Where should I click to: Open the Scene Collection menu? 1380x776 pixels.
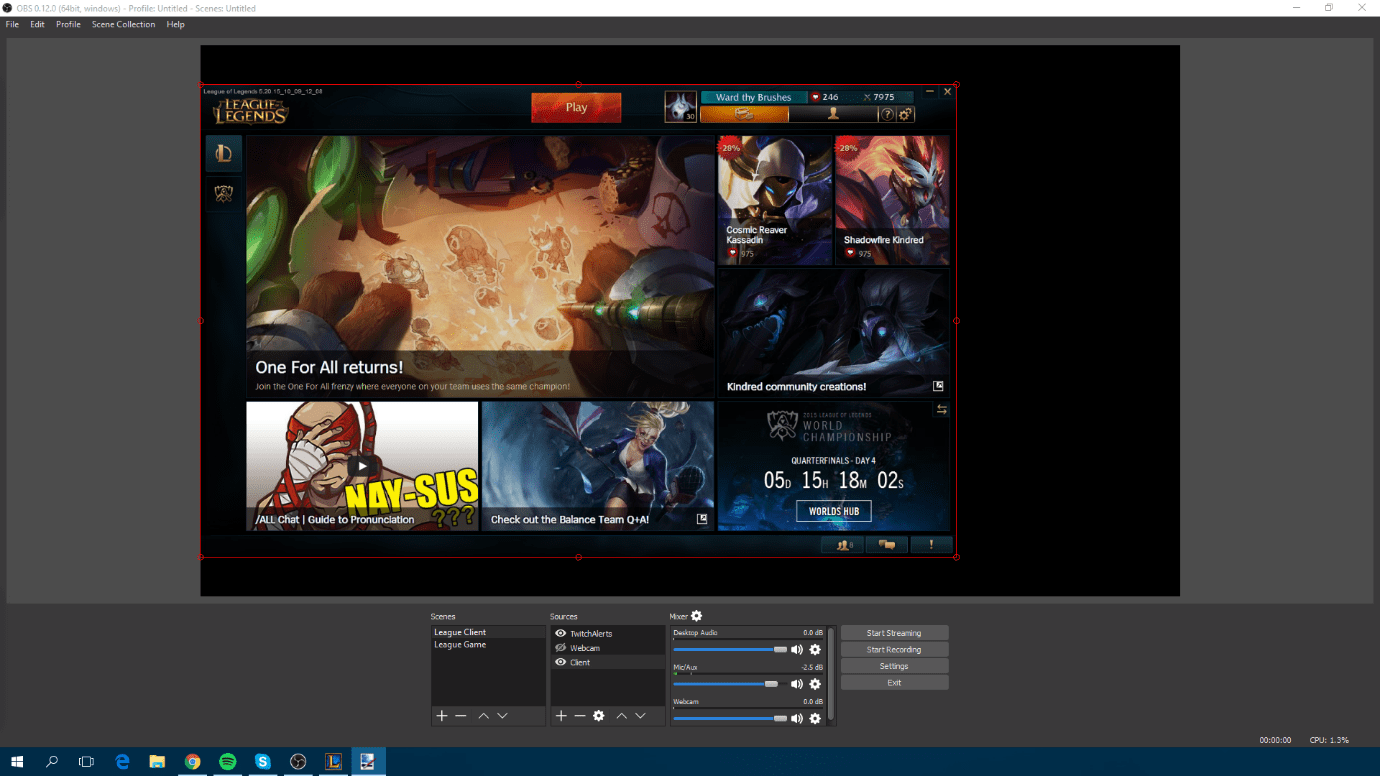123,24
